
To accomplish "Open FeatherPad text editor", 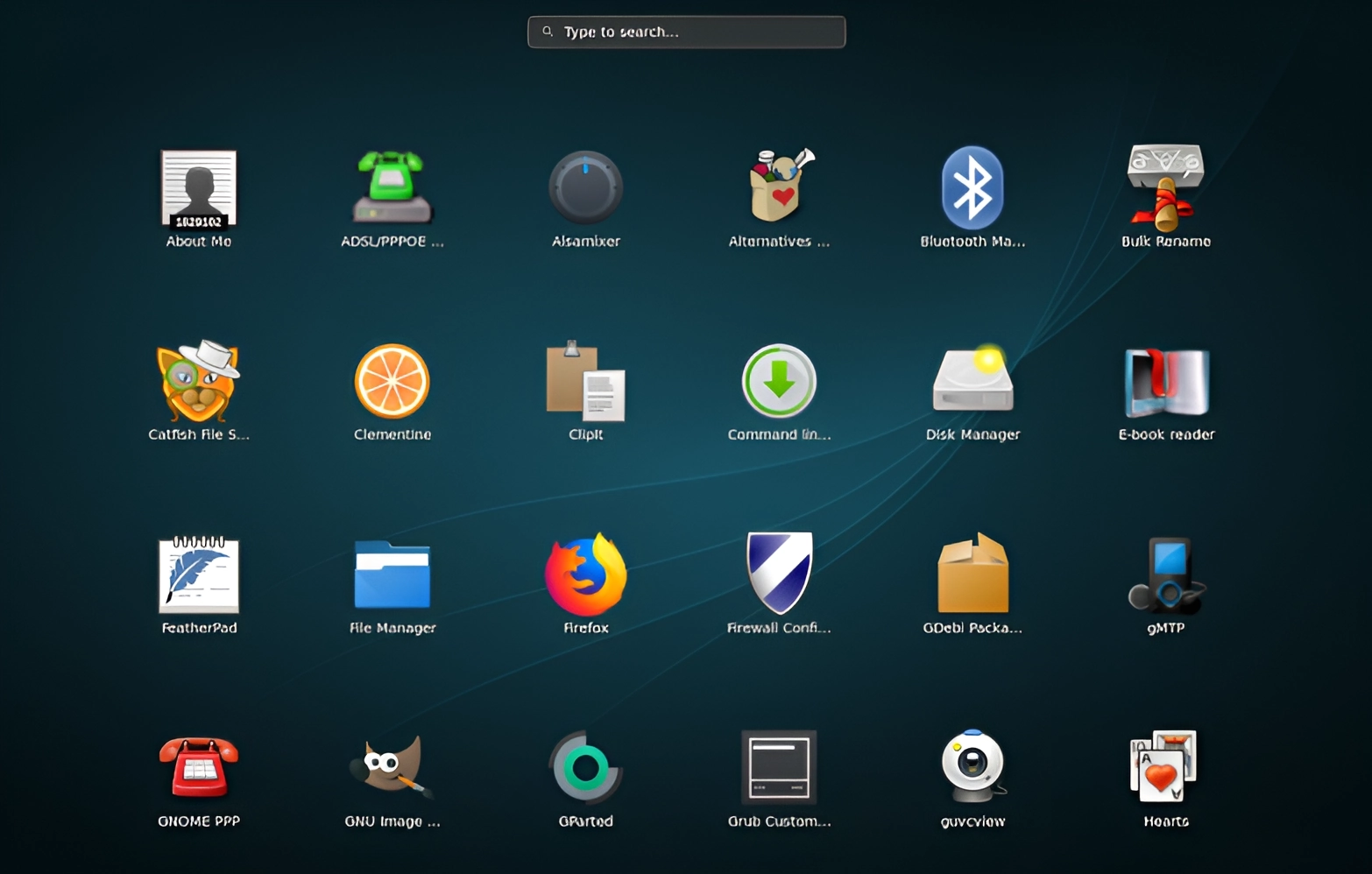I will tap(199, 574).
